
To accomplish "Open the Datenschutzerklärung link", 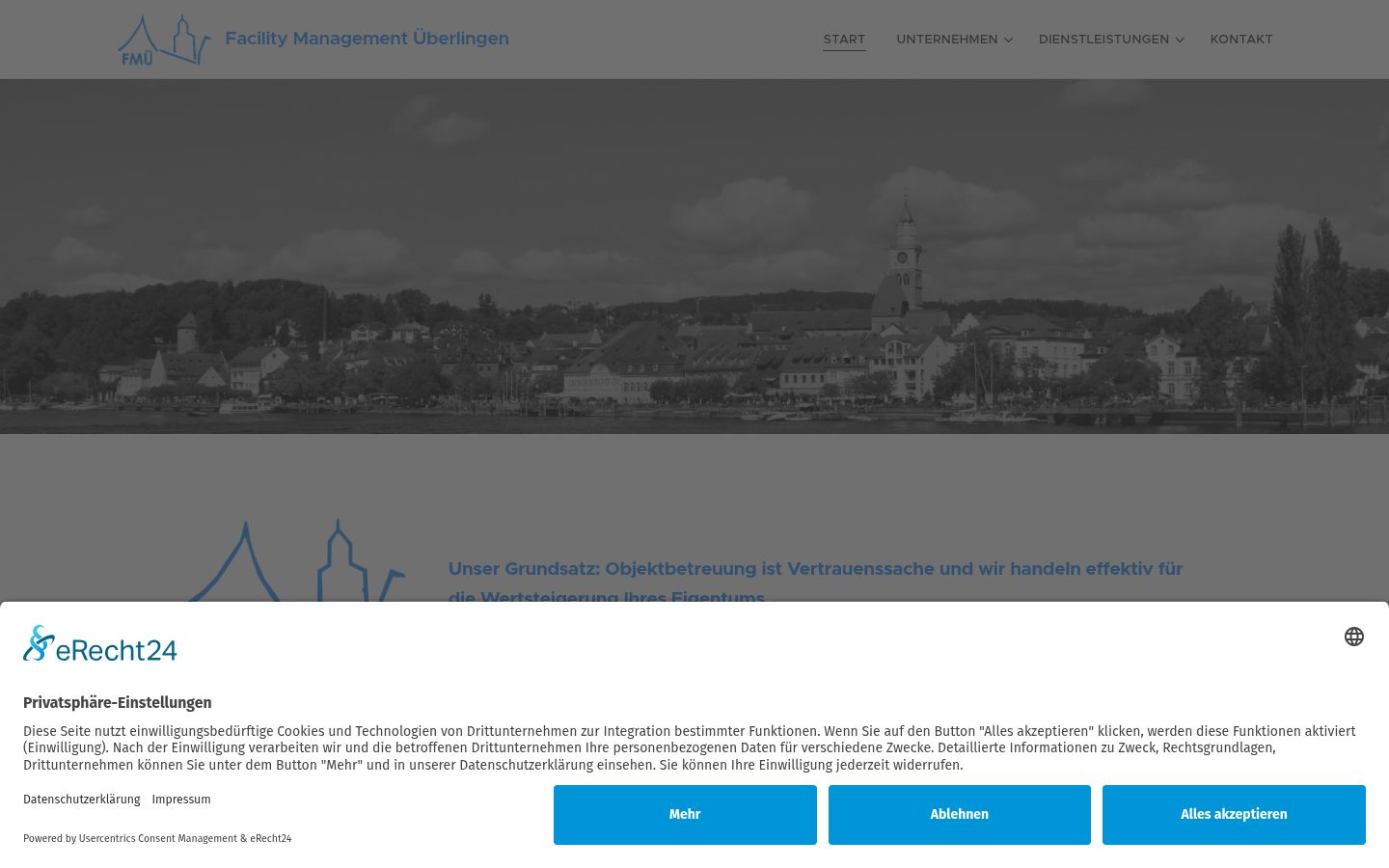I will click(82, 800).
